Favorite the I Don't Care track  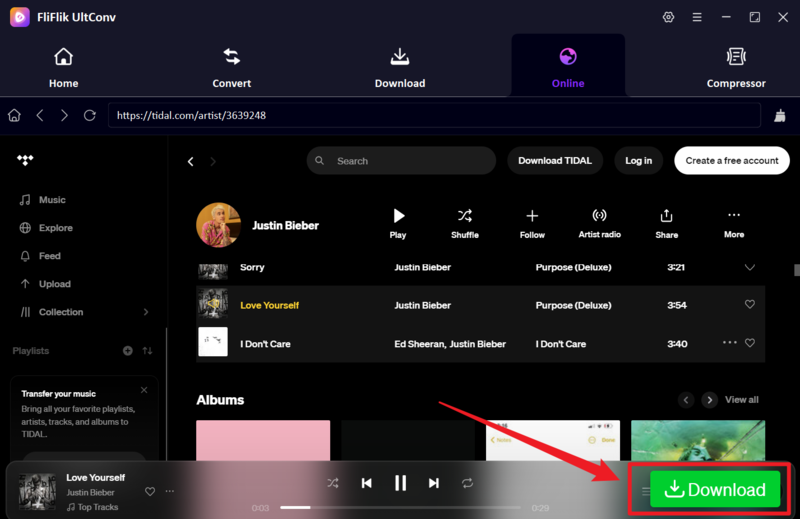tap(749, 343)
